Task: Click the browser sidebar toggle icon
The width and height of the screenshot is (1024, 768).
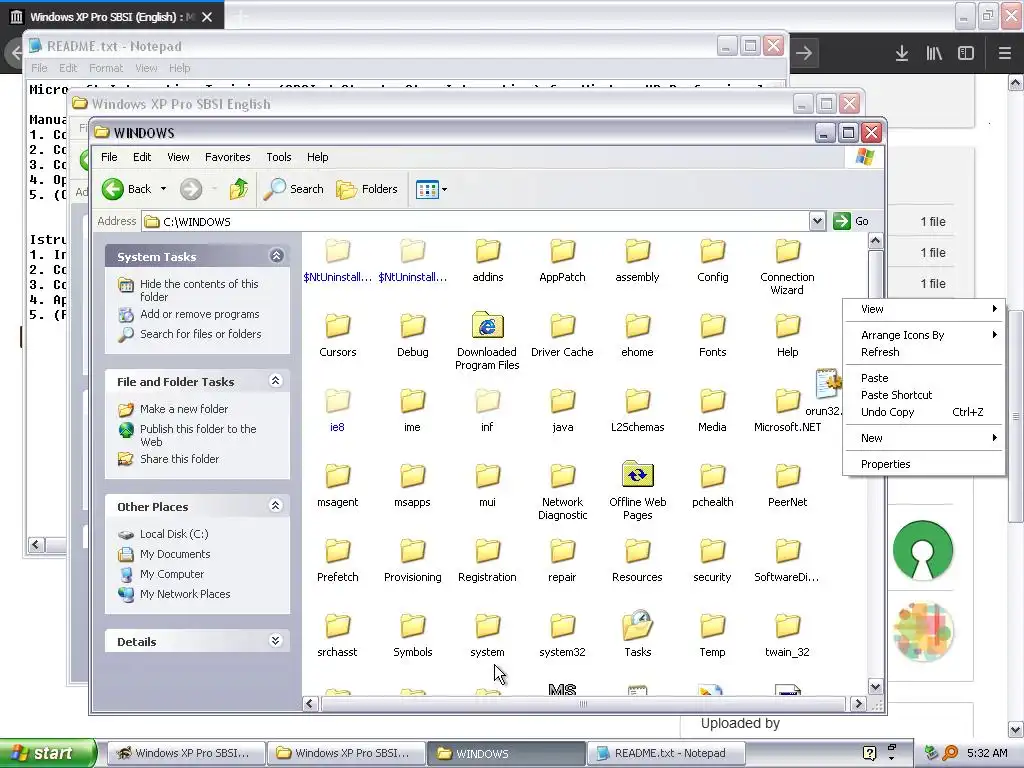Action: (966, 53)
